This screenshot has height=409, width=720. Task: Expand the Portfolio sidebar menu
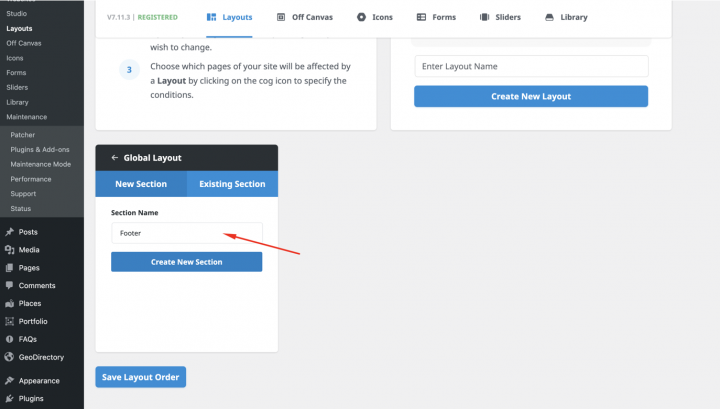(x=32, y=321)
